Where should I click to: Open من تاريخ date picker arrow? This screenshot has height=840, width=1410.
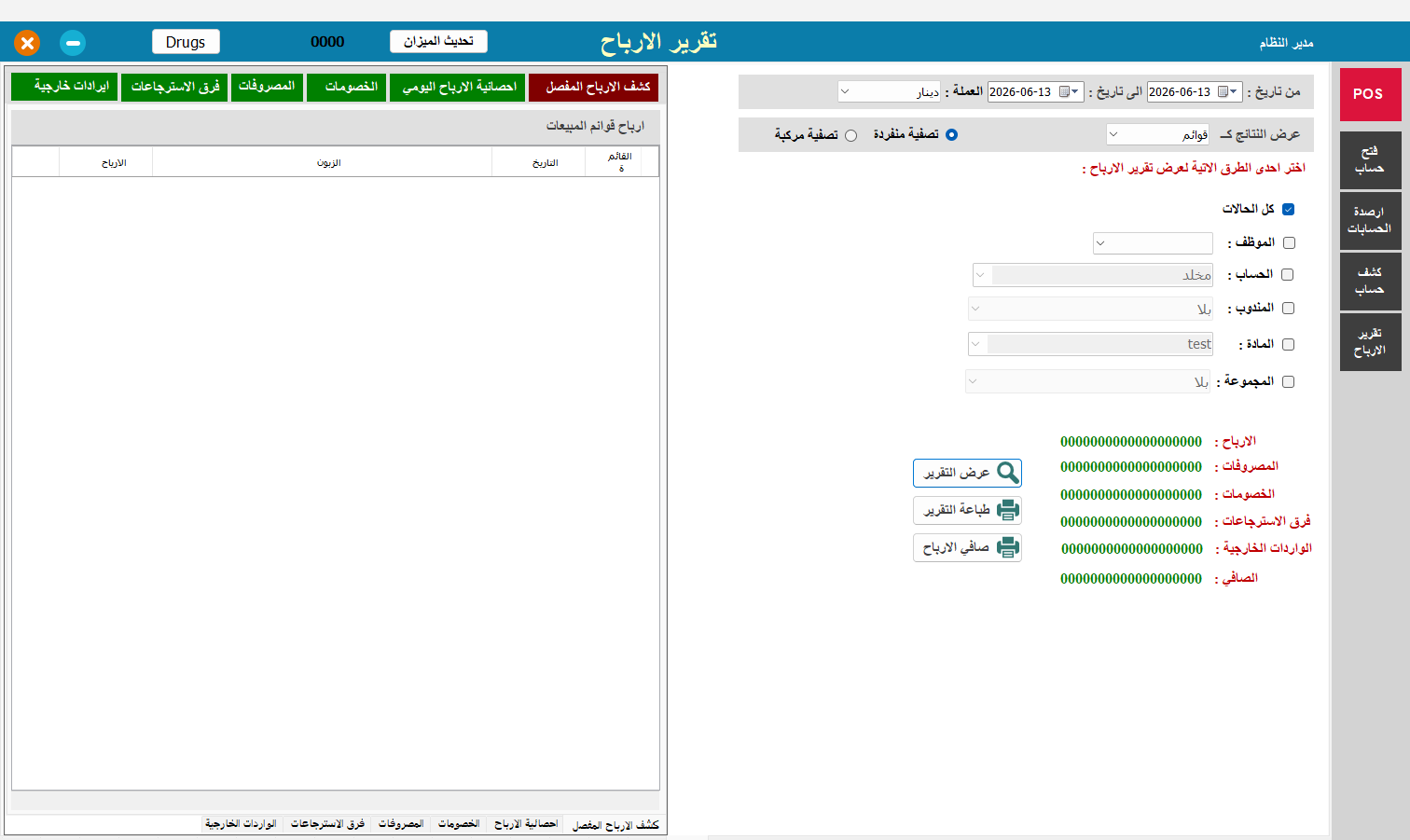[x=1235, y=91]
